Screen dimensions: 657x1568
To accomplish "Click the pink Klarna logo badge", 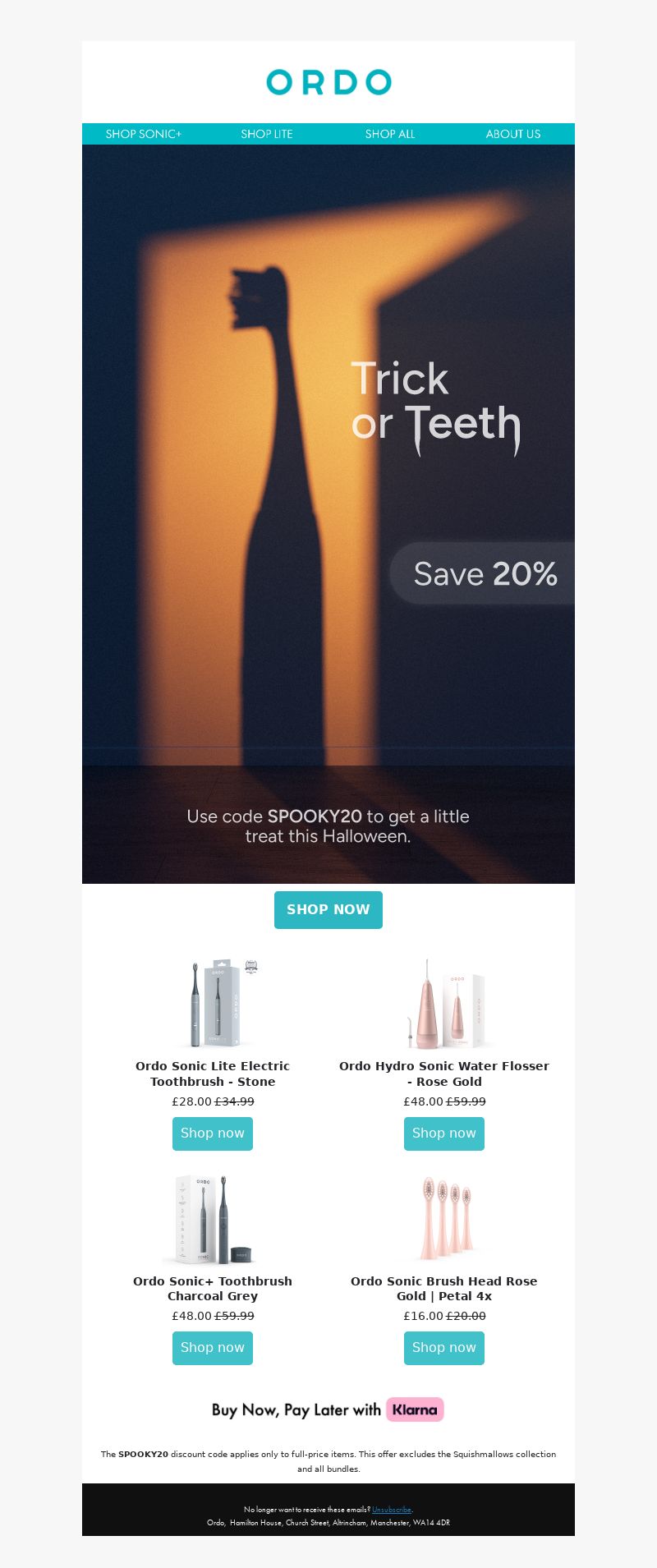I will [x=416, y=1409].
